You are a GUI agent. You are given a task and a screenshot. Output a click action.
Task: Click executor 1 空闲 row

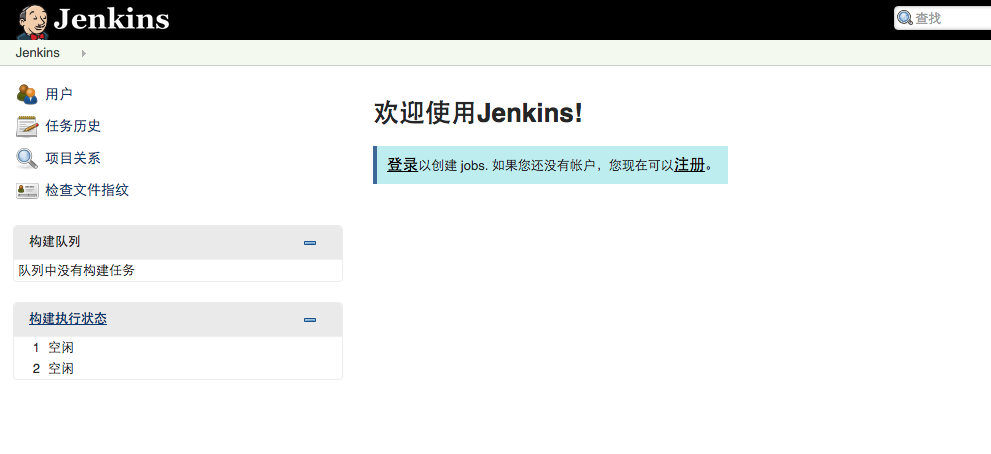[178, 347]
